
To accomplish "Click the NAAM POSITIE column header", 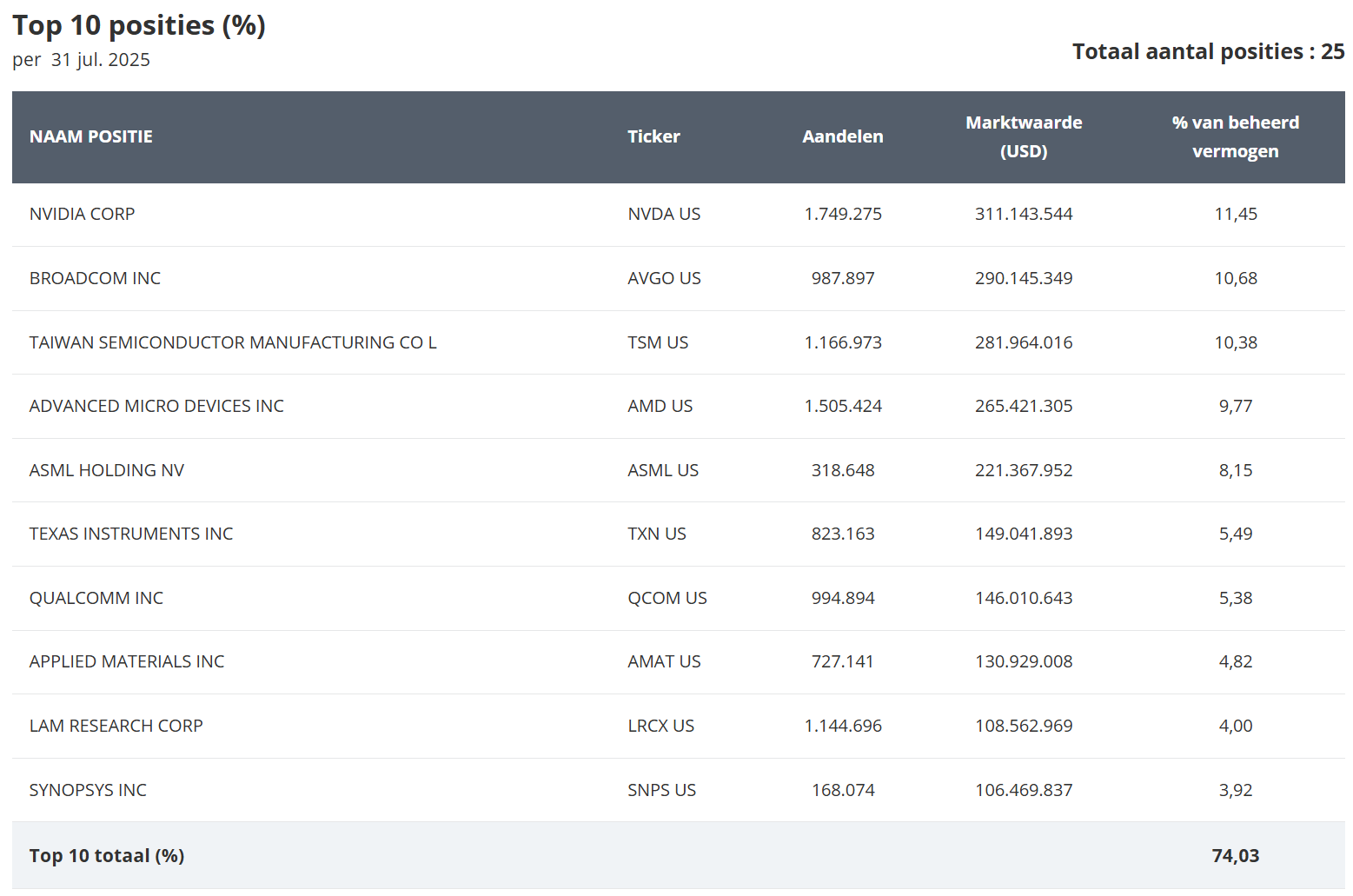I will pyautogui.click(x=91, y=136).
